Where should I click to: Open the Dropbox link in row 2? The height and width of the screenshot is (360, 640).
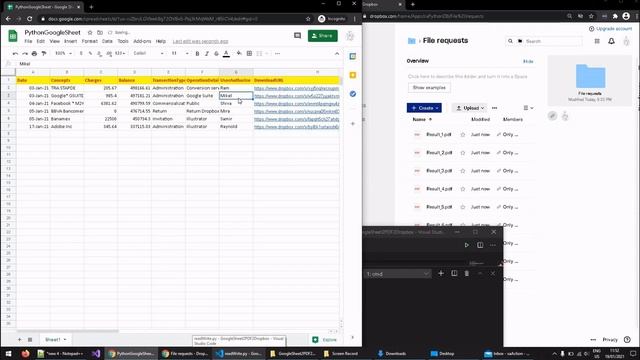click(x=296, y=88)
